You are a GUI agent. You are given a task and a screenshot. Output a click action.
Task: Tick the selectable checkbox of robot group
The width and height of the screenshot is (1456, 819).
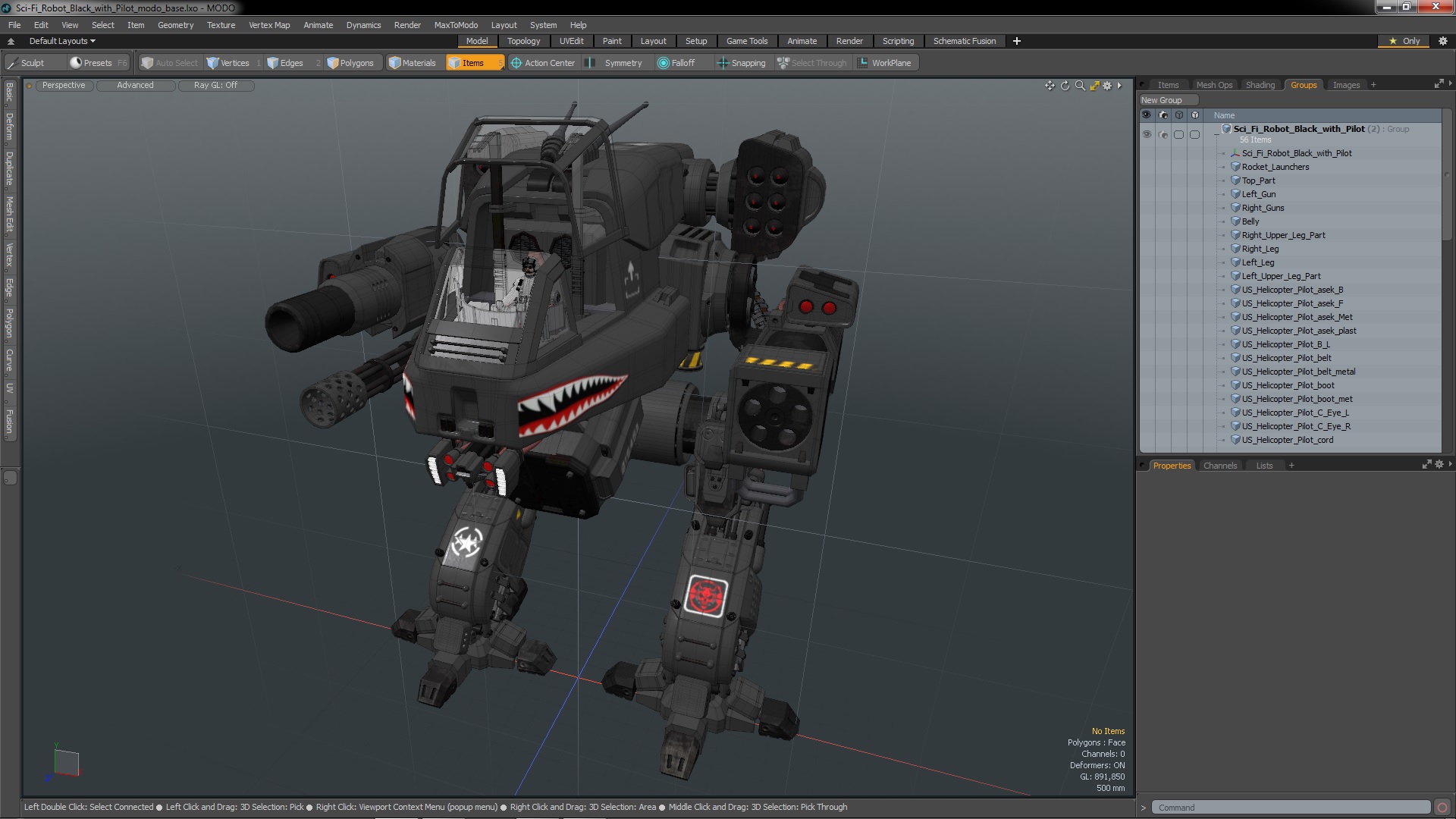(x=1178, y=134)
